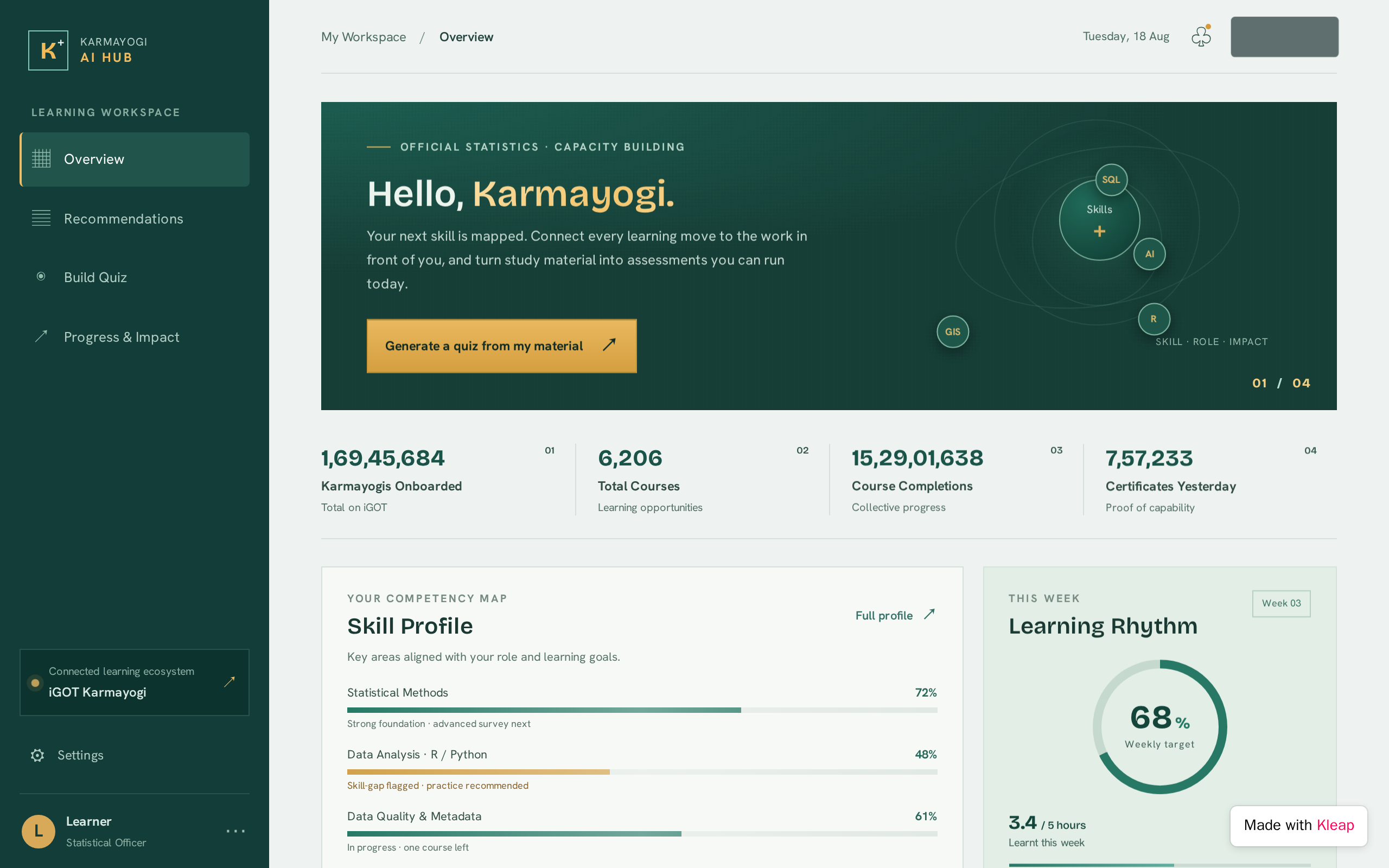Click arrow icon on Generate a quiz button
The image size is (1389, 868).
pyautogui.click(x=609, y=344)
